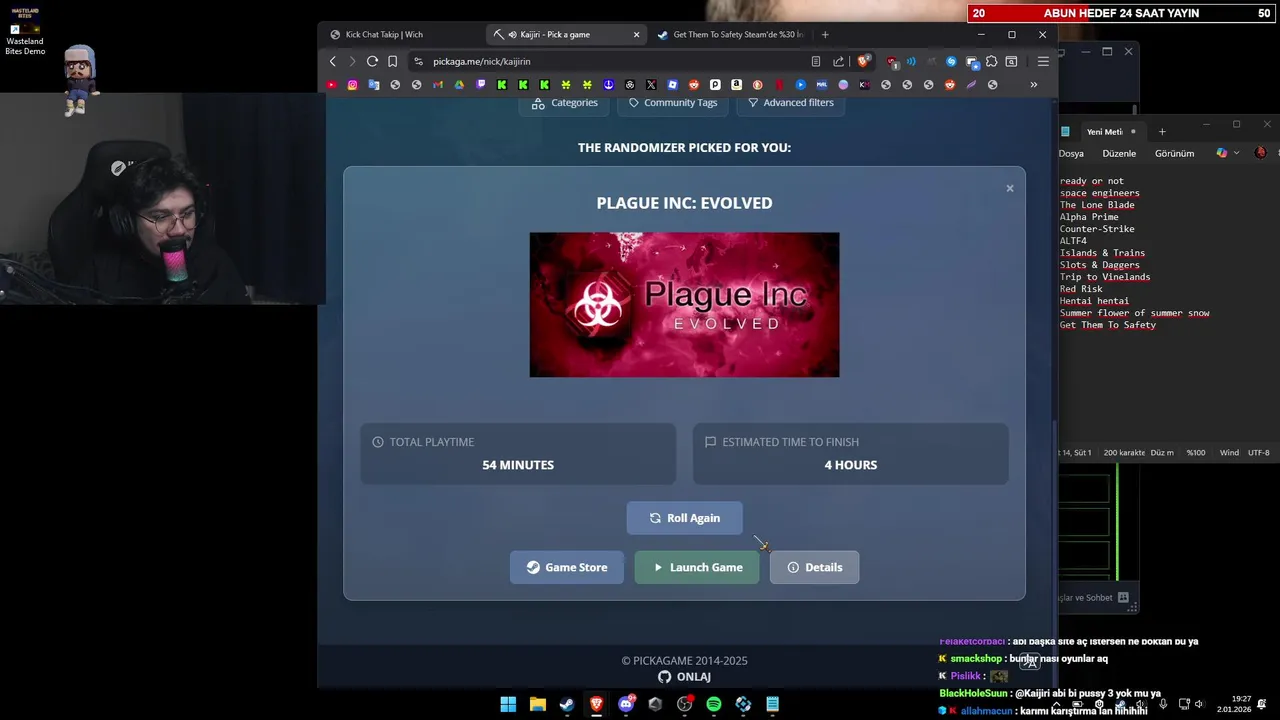Open Twitch bookmark

coord(480,85)
